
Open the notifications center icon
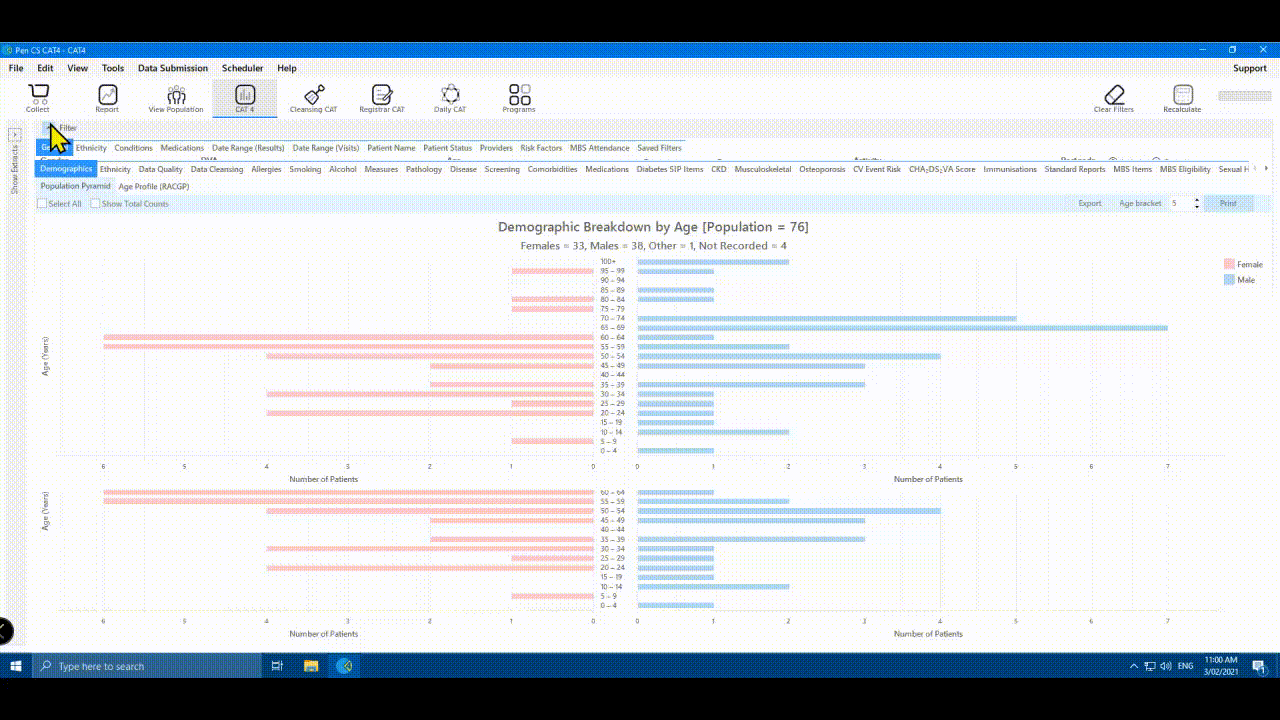tap(1260, 666)
